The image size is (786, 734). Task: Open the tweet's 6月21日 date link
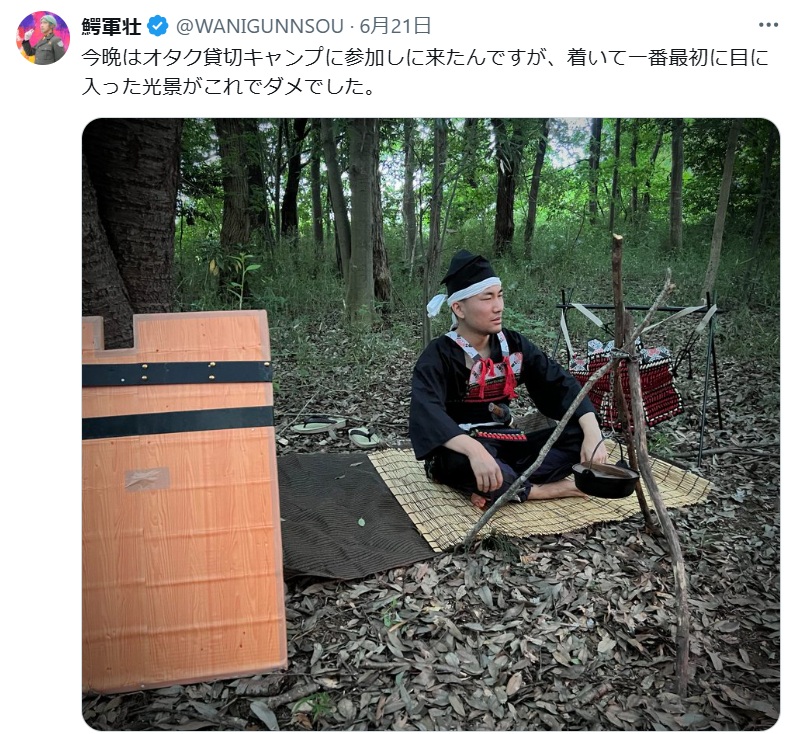pos(396,26)
